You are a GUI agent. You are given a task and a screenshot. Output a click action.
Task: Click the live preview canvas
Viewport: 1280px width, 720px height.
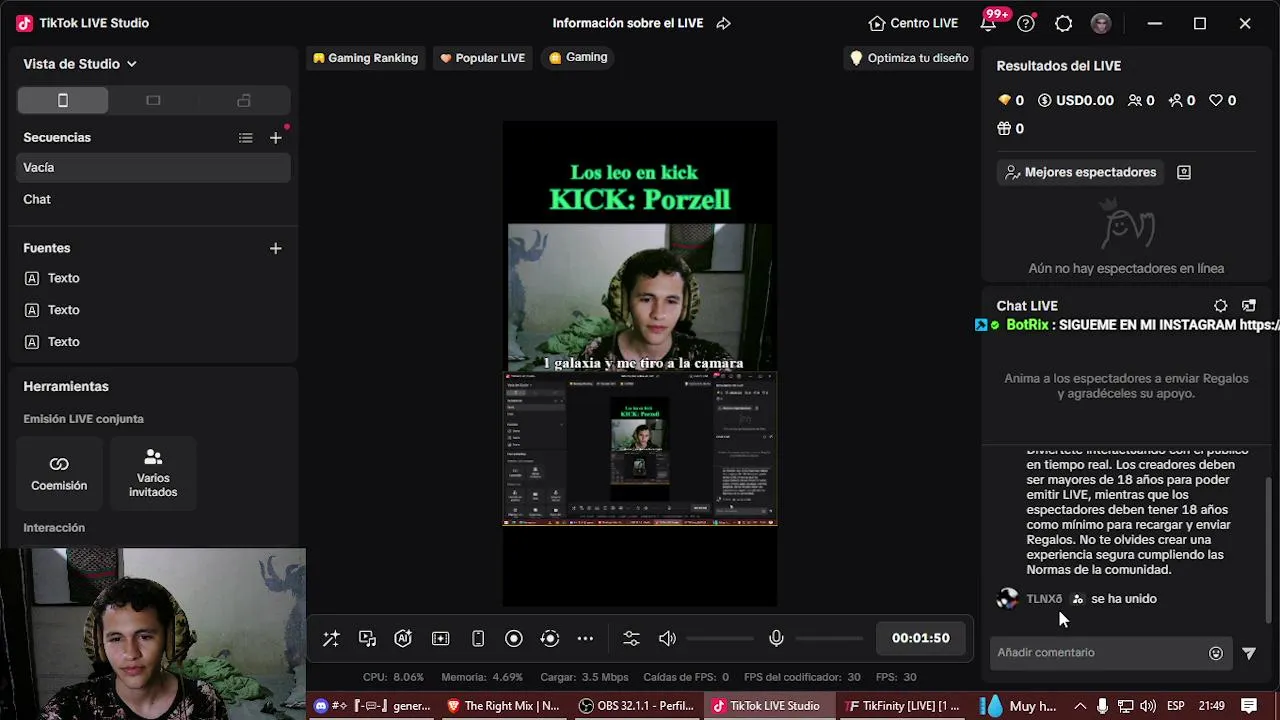(640, 364)
